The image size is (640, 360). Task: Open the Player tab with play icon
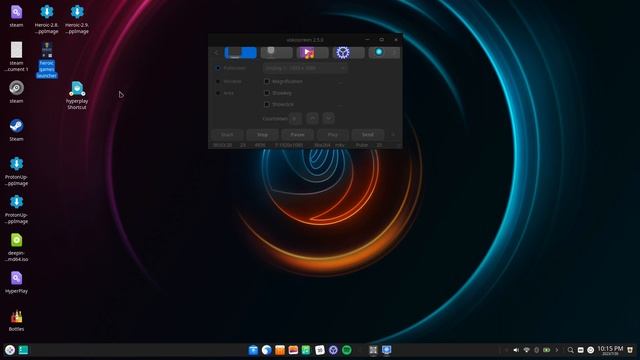[312, 53]
